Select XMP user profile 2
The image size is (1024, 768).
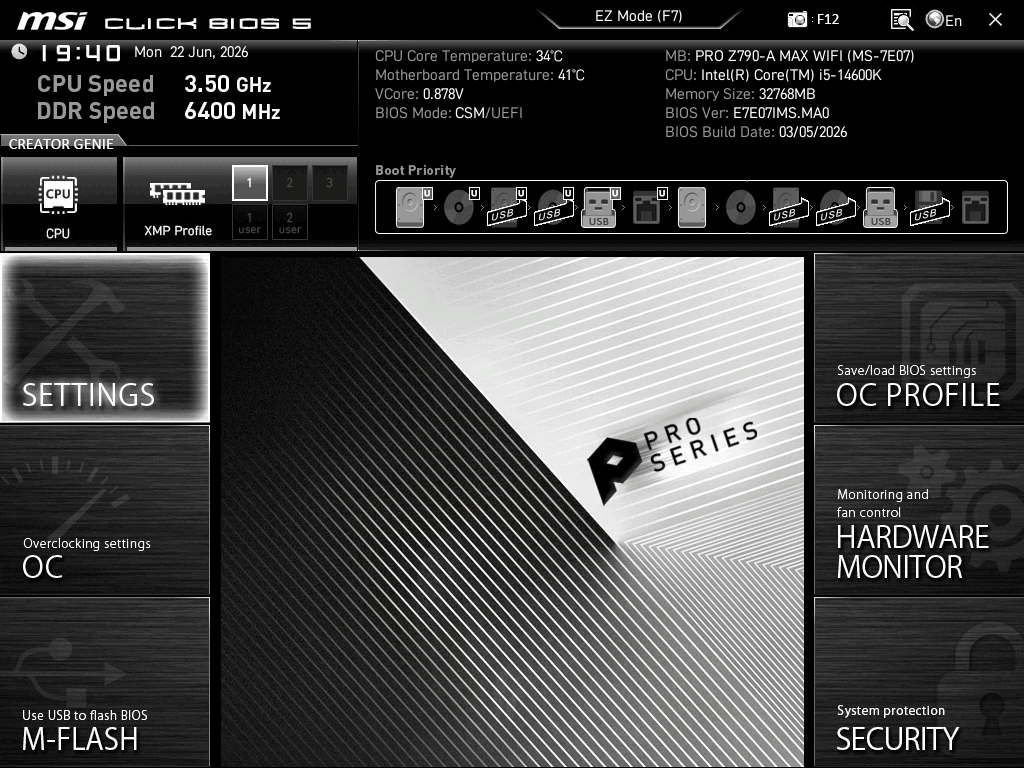(289, 223)
